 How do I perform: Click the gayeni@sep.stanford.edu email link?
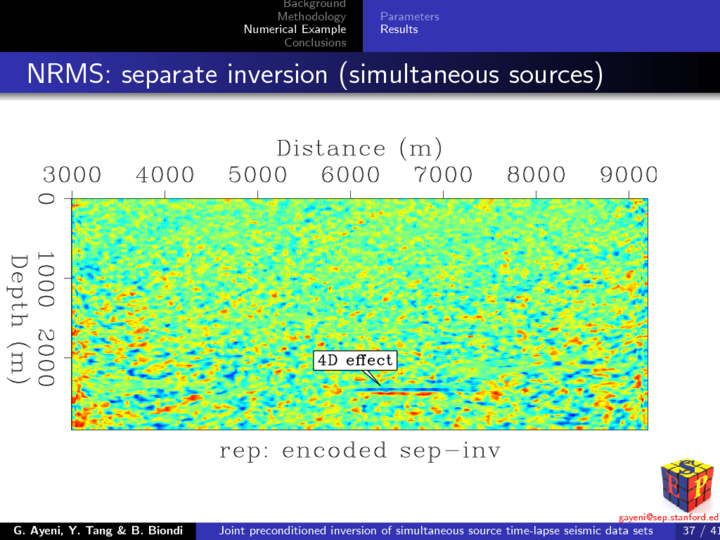(668, 518)
